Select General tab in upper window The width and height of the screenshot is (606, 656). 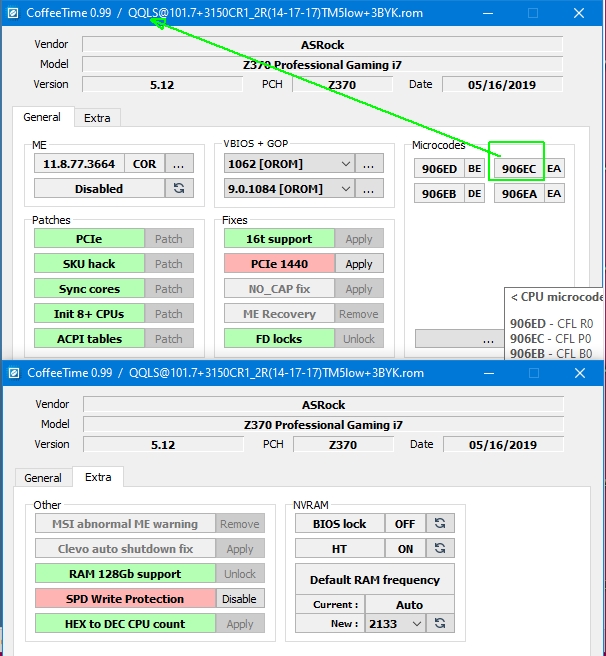tap(42, 117)
